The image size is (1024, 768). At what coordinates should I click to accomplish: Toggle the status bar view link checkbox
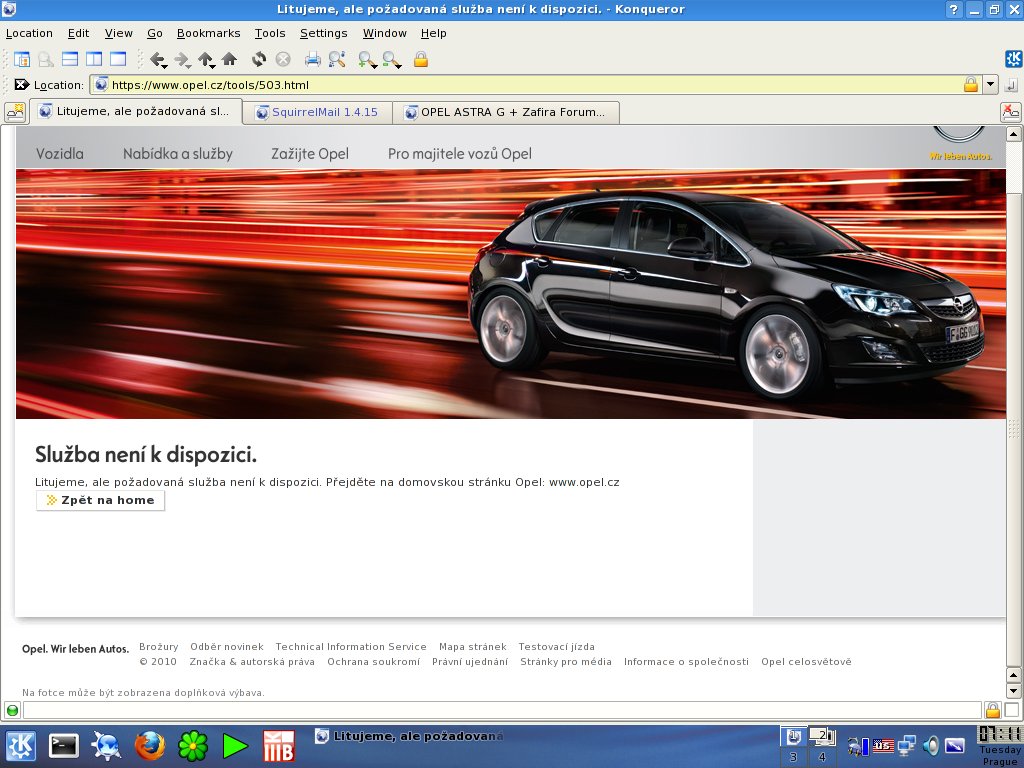coord(1011,710)
